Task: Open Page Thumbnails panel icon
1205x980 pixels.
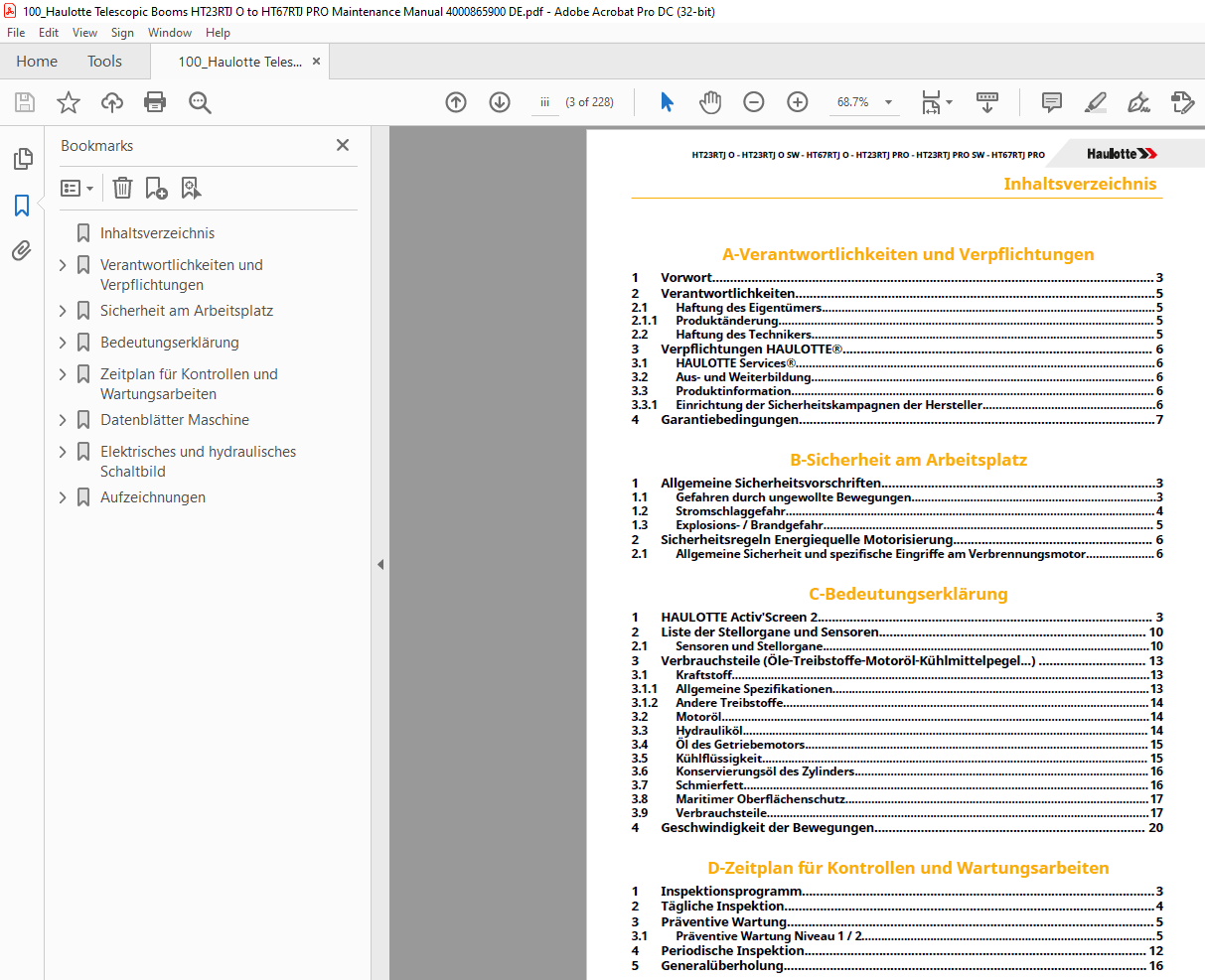Action: 22,159
